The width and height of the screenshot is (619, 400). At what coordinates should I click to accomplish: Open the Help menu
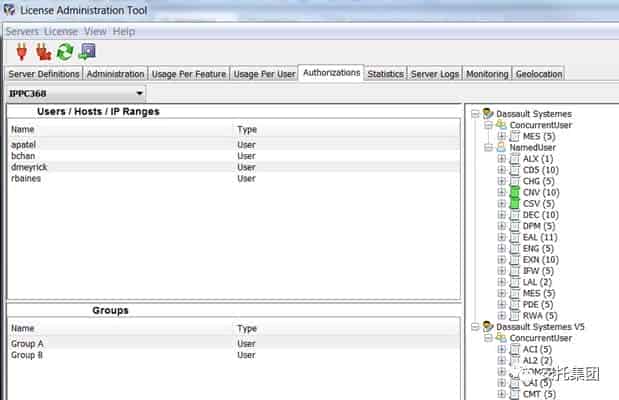pos(124,32)
